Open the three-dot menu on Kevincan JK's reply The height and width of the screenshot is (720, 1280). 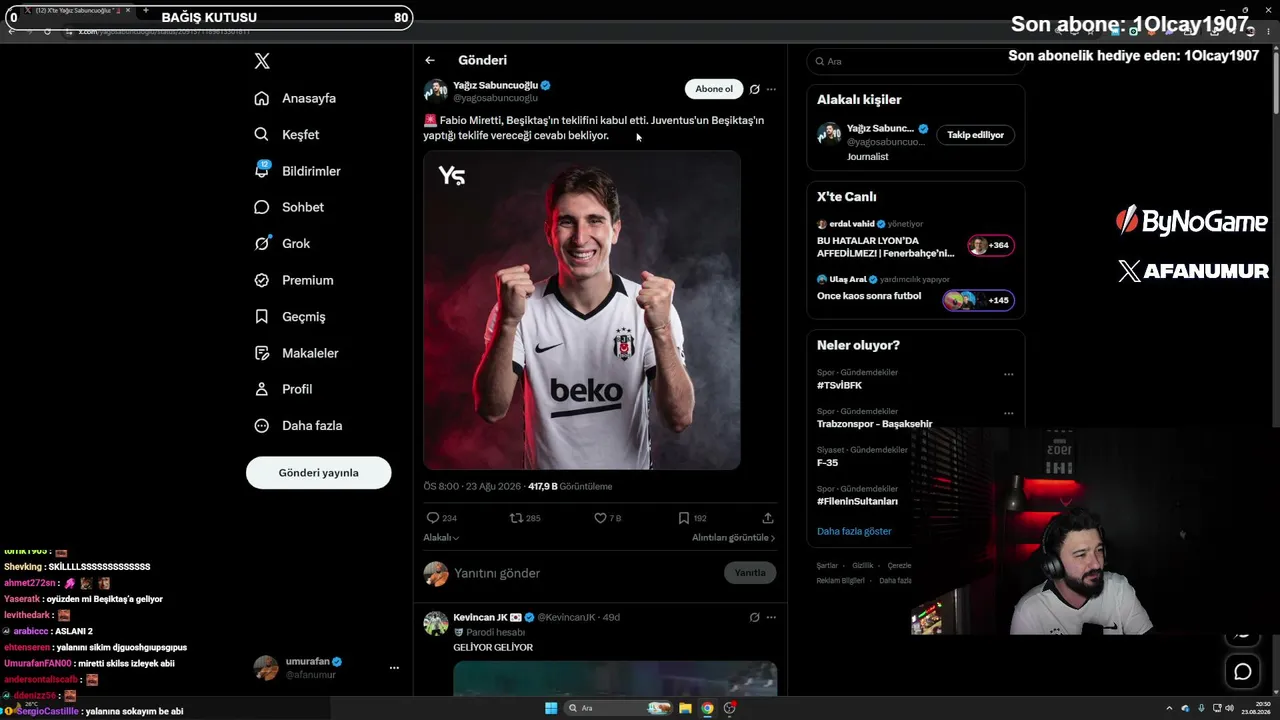(x=771, y=618)
